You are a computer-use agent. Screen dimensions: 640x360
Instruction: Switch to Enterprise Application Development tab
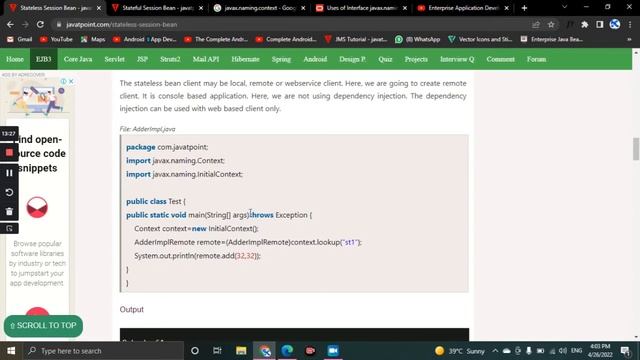point(463,8)
